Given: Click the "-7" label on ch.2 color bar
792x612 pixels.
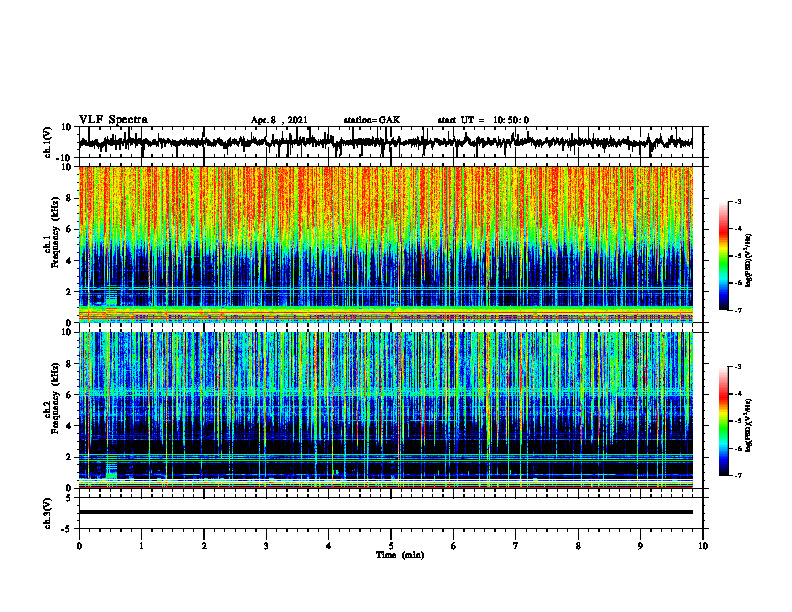Looking at the screenshot, I should pos(737,476).
